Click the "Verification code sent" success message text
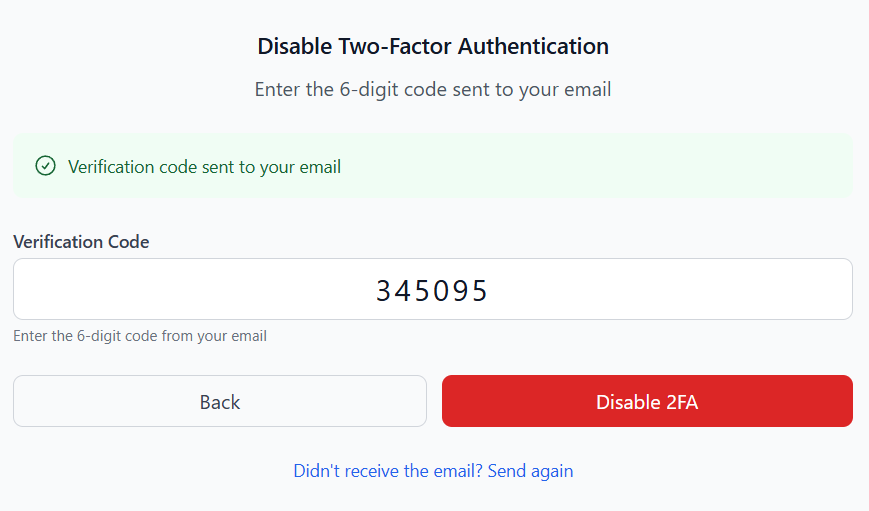Viewport: 869px width, 511px height. 204,167
